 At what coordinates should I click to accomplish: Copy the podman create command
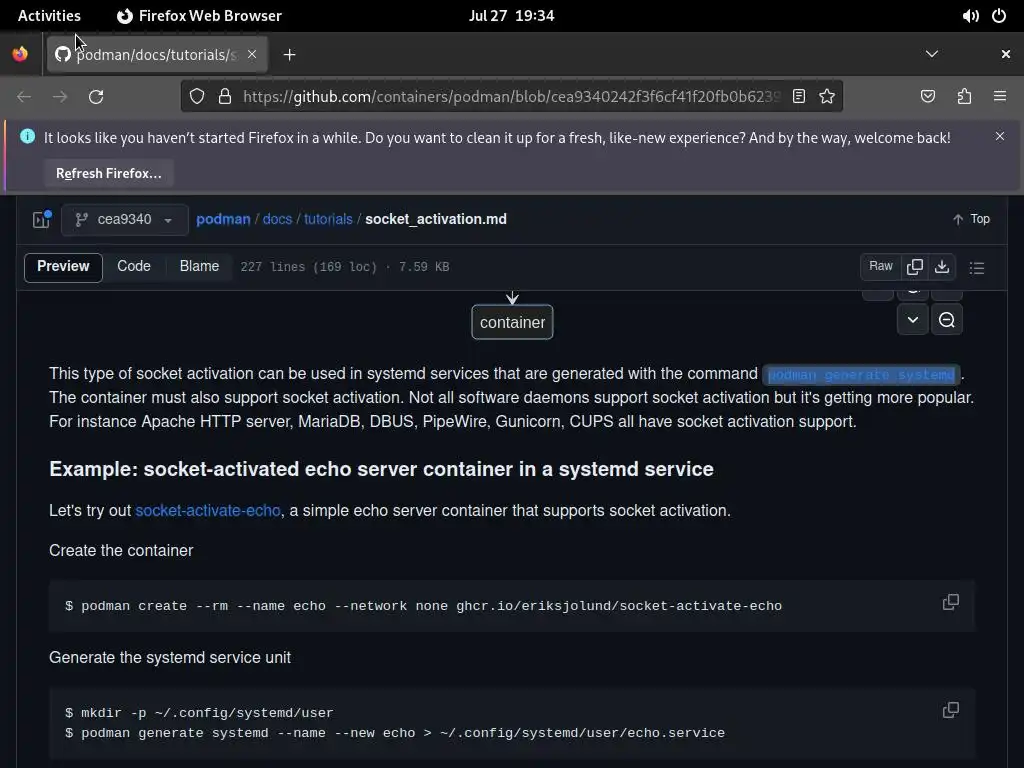950,602
